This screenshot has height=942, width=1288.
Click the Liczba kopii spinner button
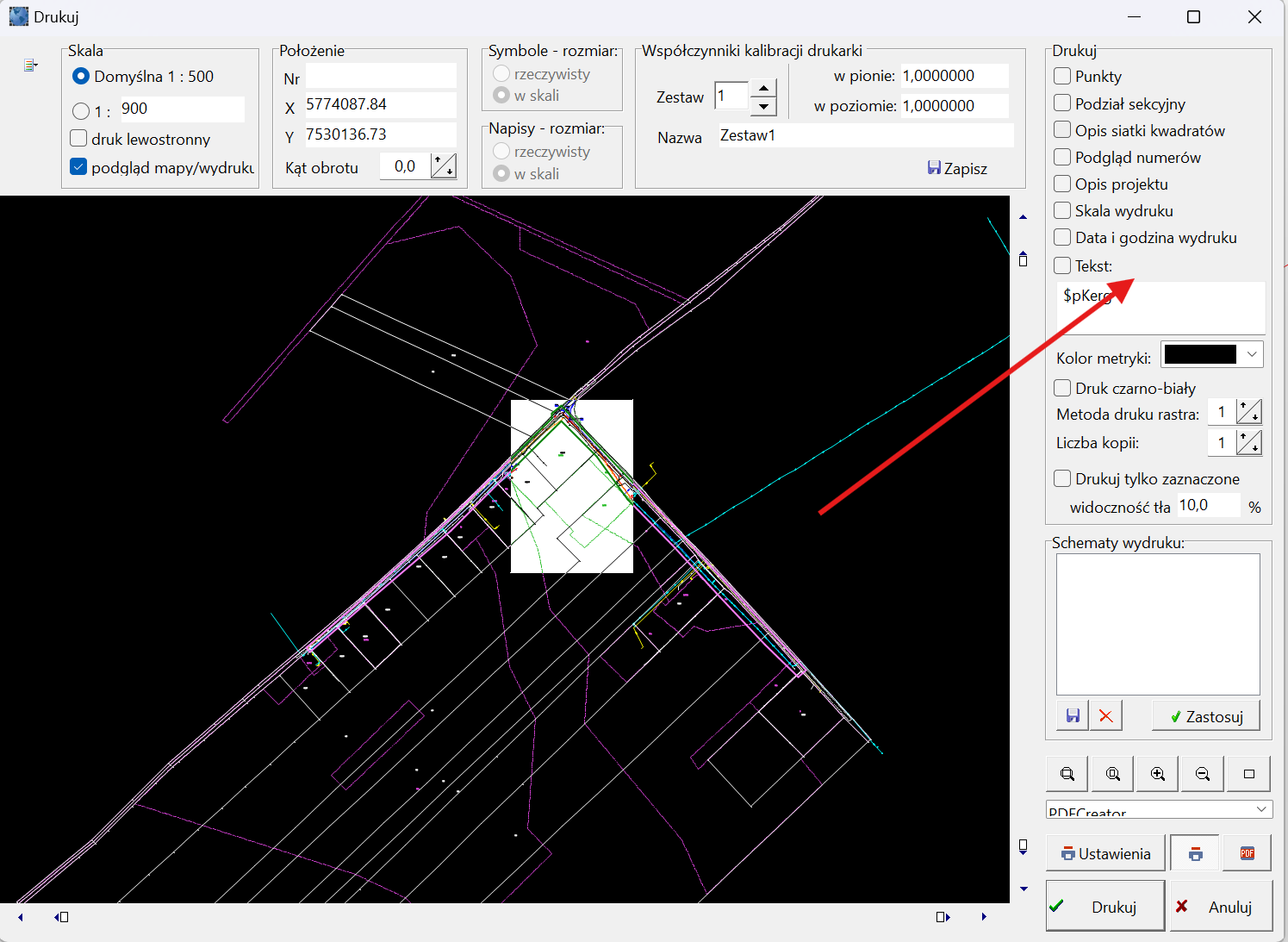1248,443
